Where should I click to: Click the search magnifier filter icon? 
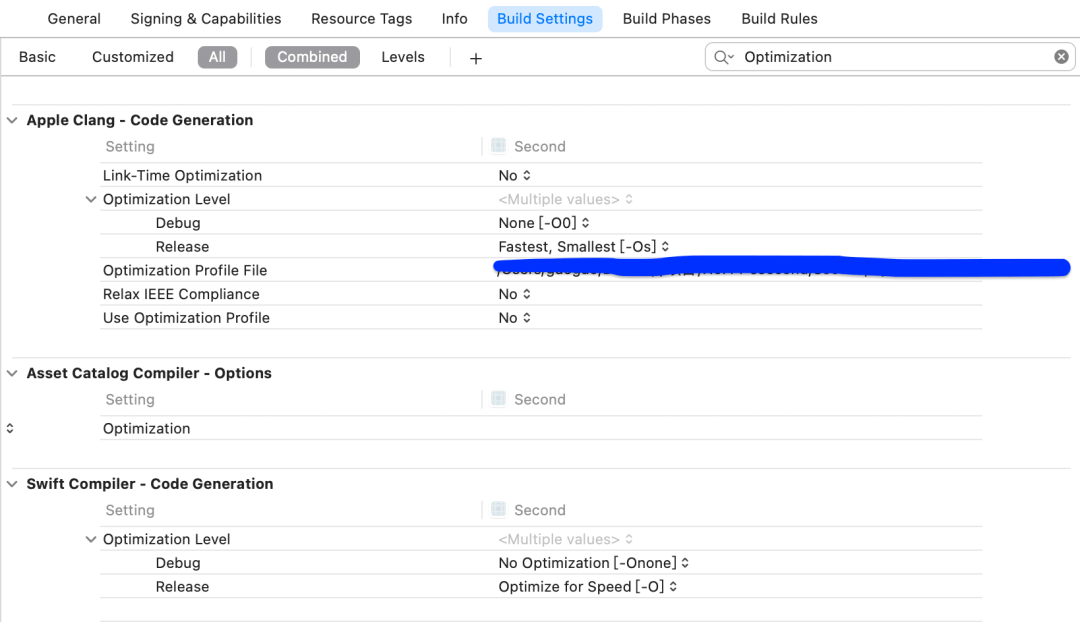[x=722, y=57]
